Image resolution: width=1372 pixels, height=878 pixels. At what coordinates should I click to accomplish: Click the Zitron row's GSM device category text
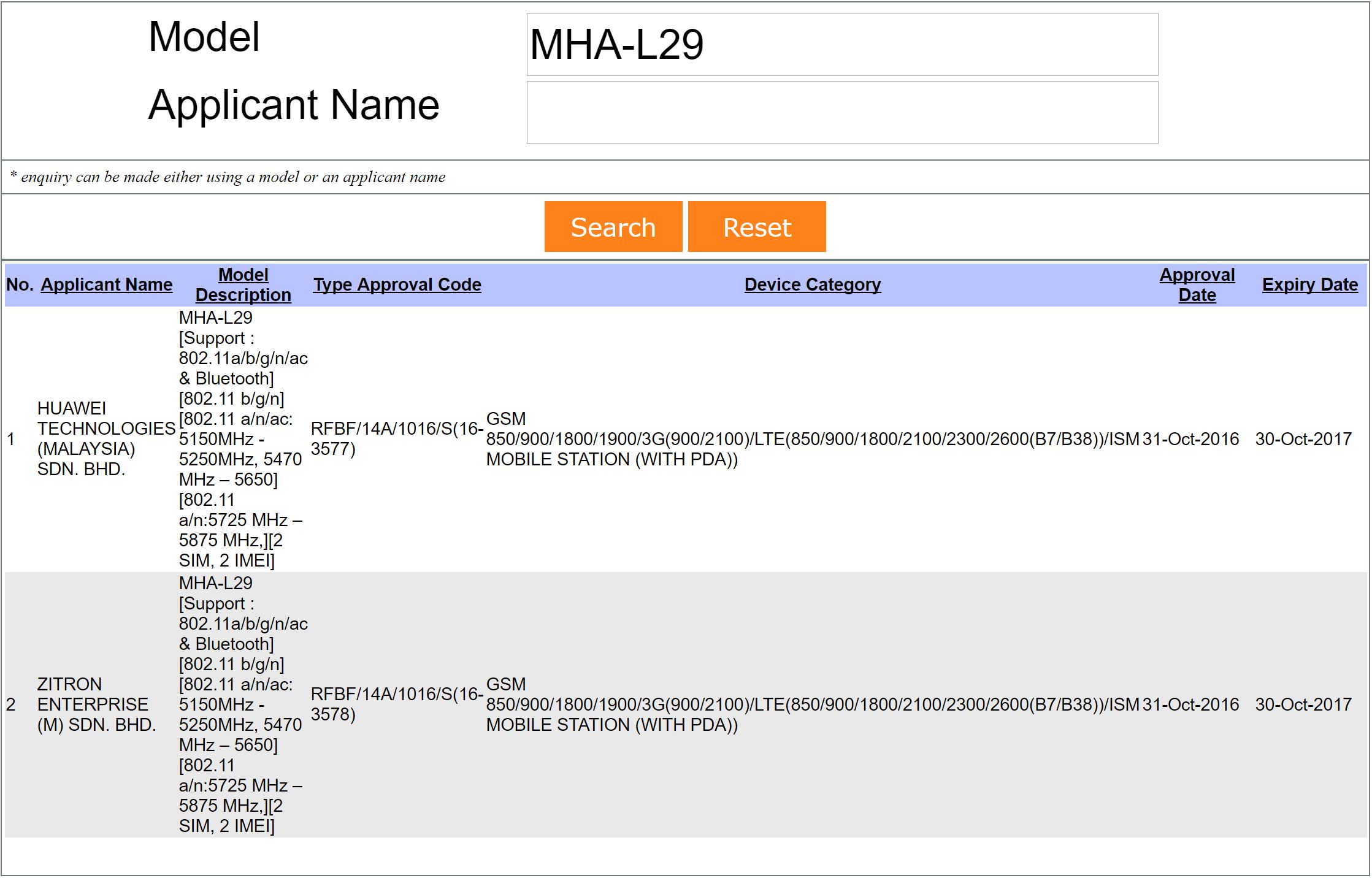click(813, 704)
